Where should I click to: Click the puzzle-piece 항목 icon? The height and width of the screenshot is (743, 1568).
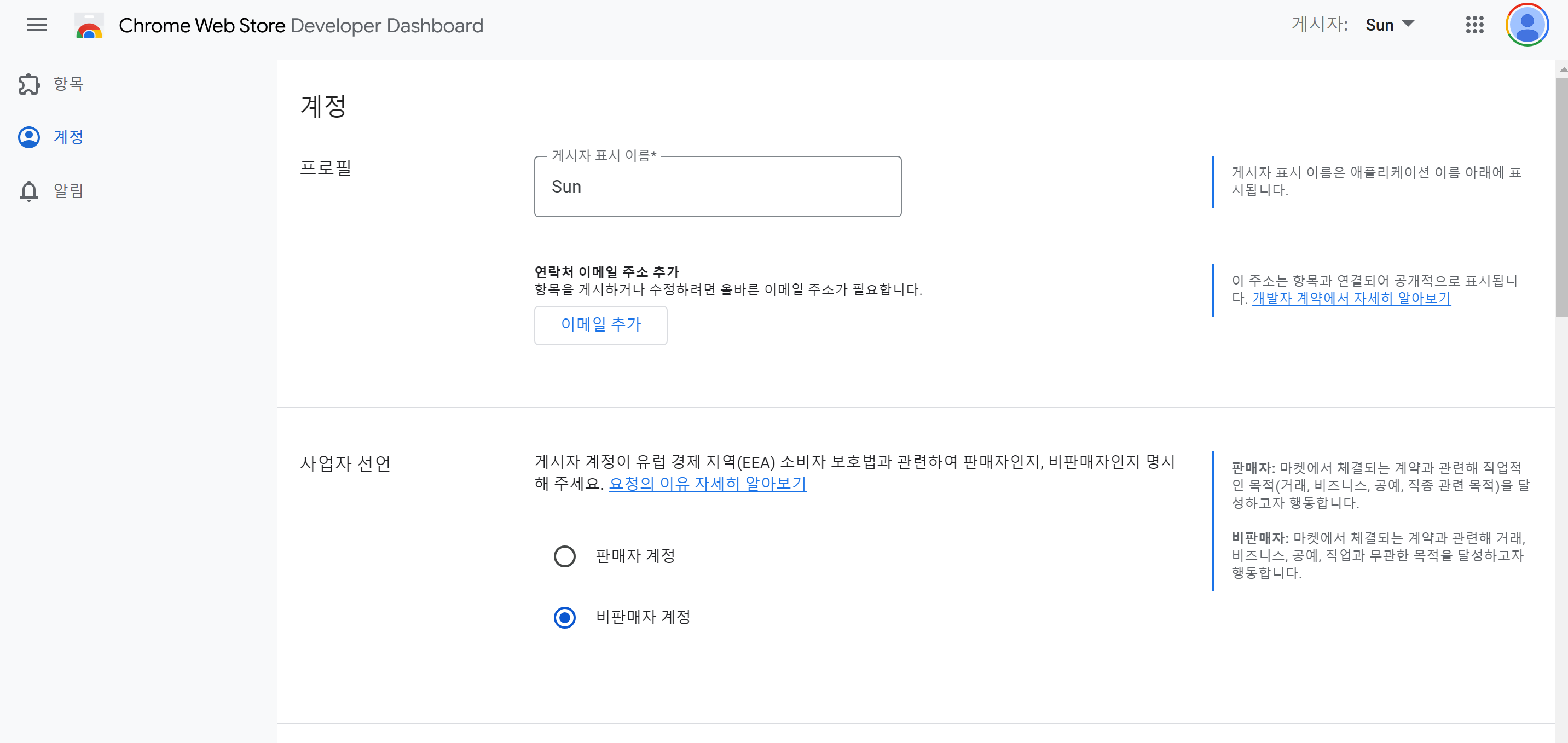coord(28,84)
